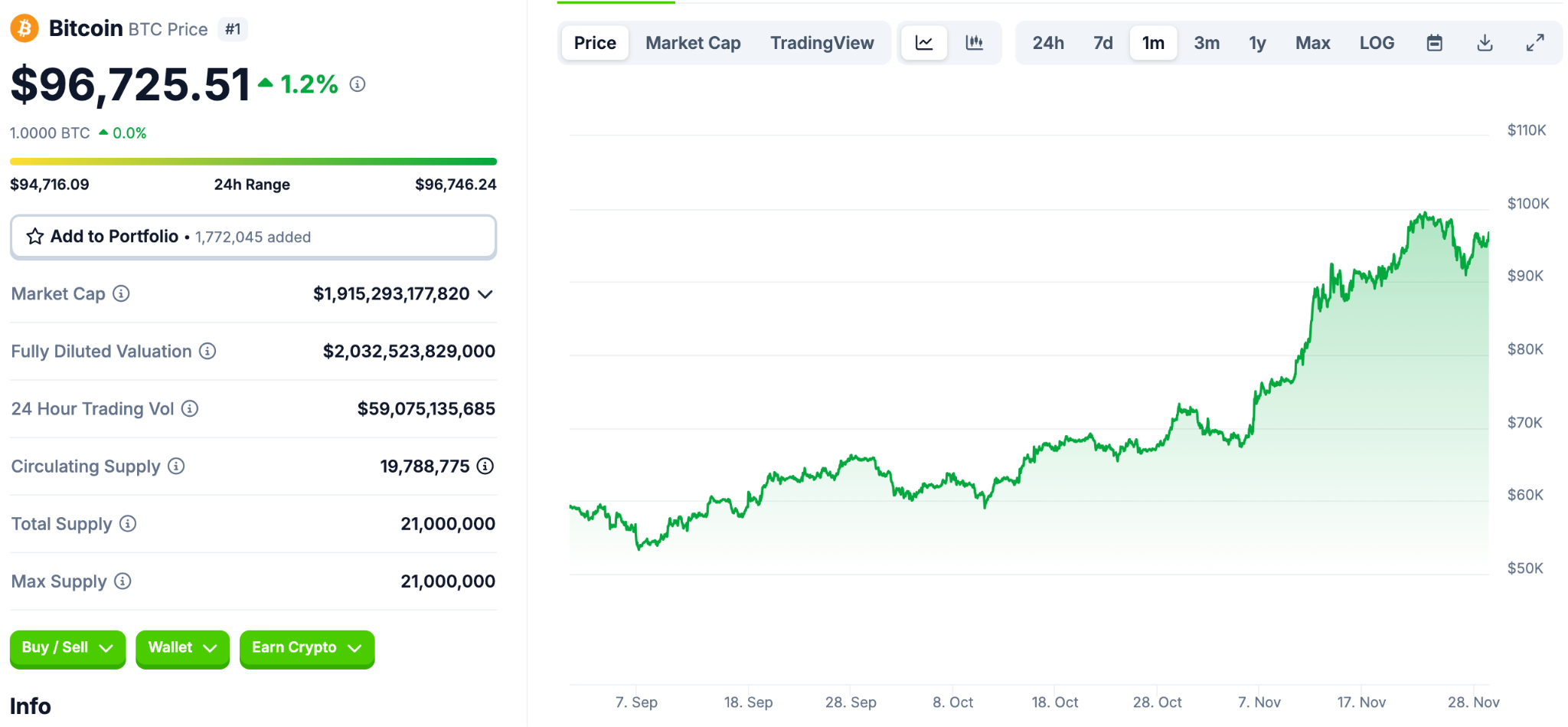
Task: Open Wallet dropdown
Action: [182, 648]
